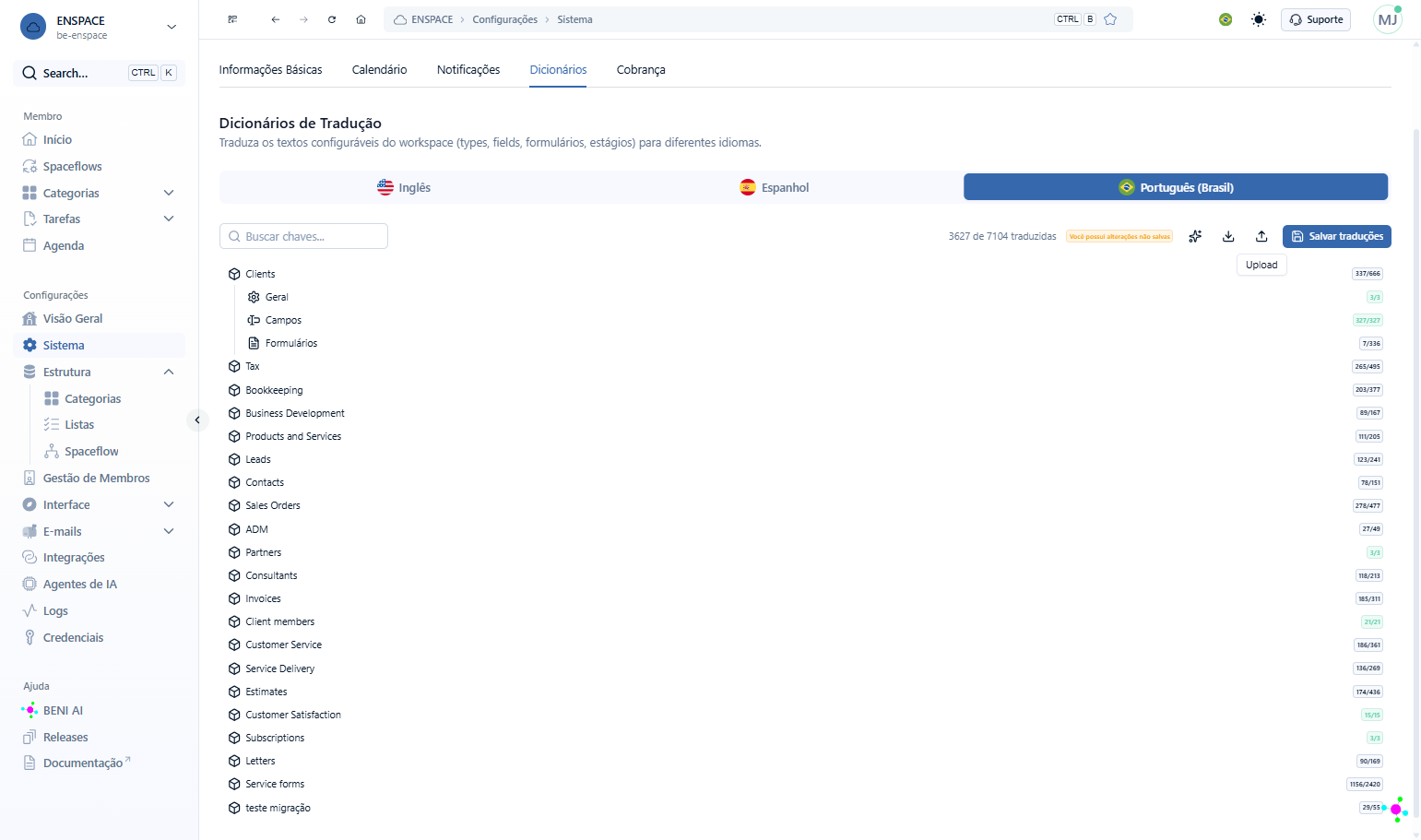Select the Inglês language toggle
Image resolution: width=1421 pixels, height=840 pixels.
[405, 187]
